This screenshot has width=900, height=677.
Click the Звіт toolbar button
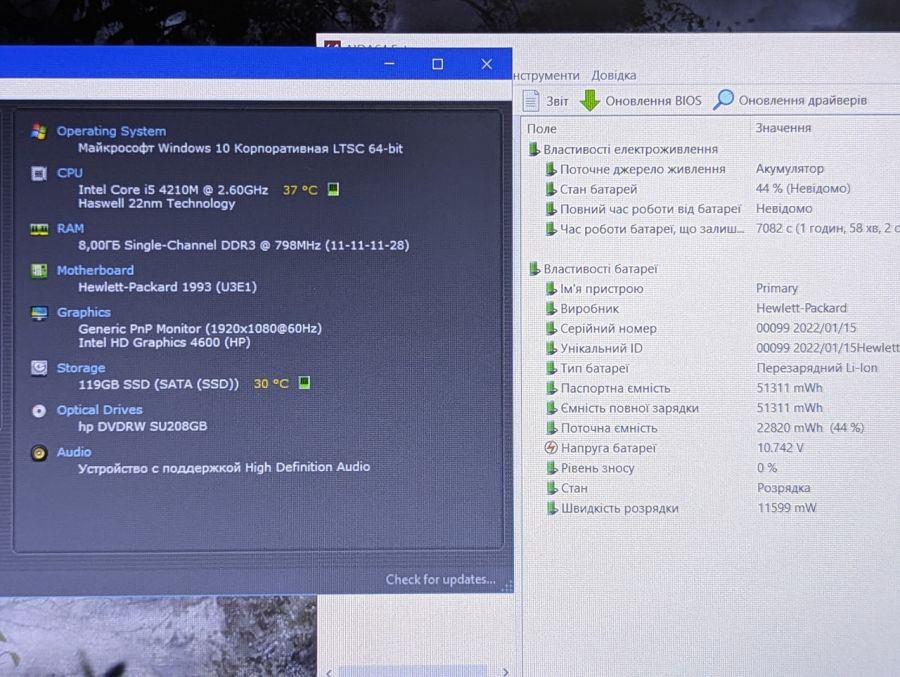545,101
